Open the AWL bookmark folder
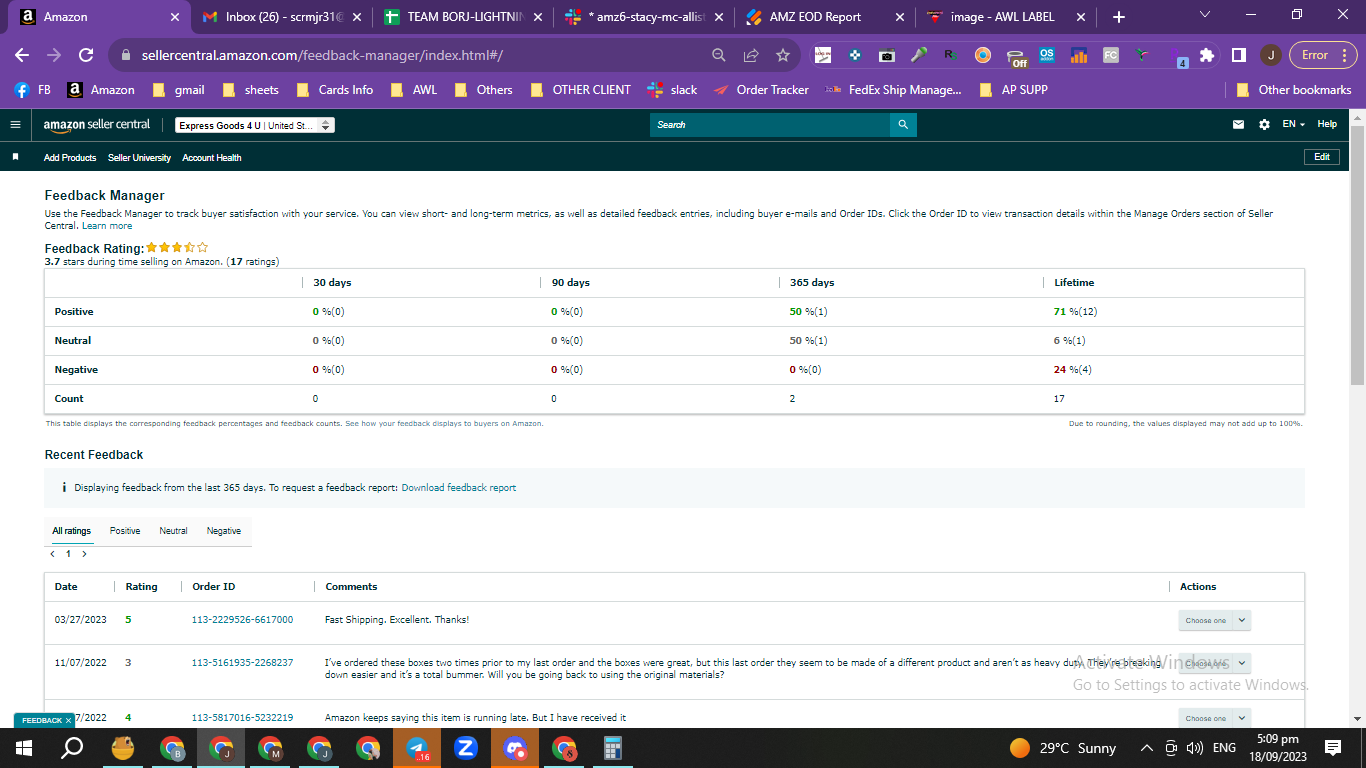 point(414,90)
